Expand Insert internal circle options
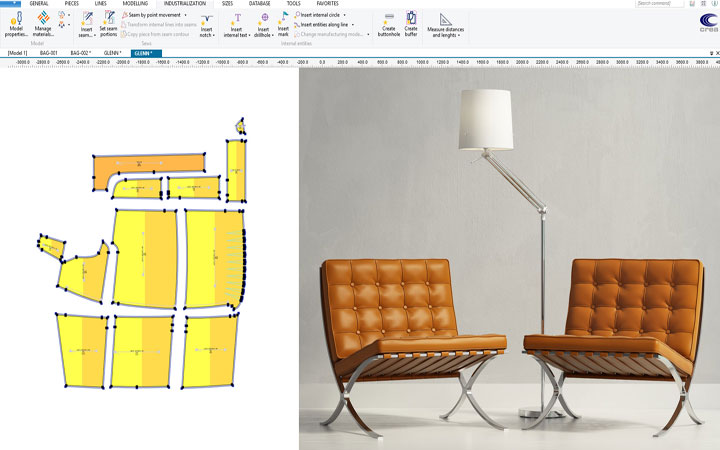The width and height of the screenshot is (720, 450). (x=343, y=16)
